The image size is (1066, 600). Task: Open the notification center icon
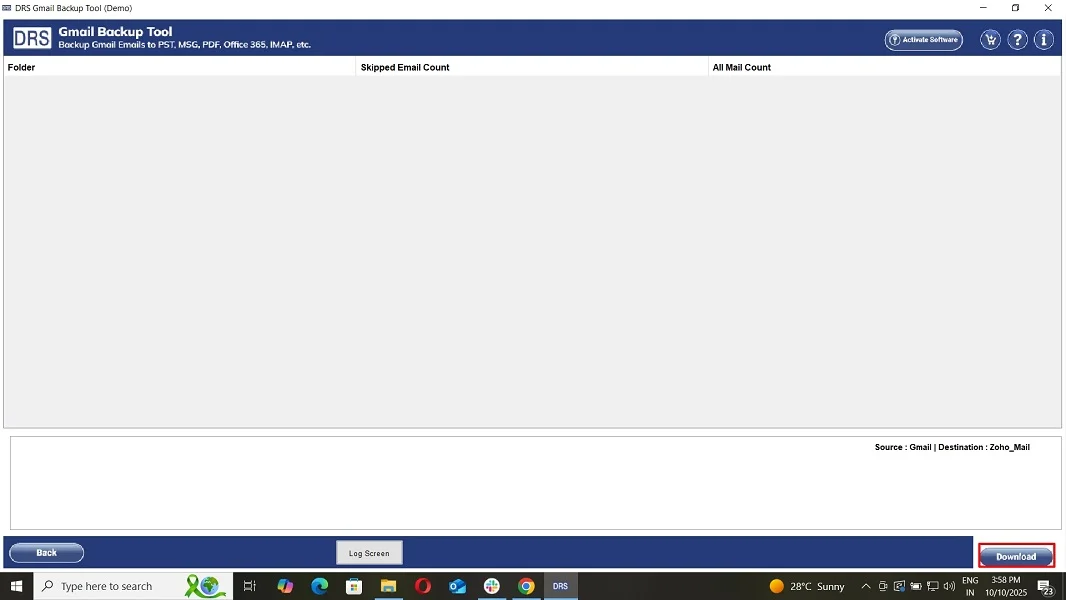point(1047,586)
